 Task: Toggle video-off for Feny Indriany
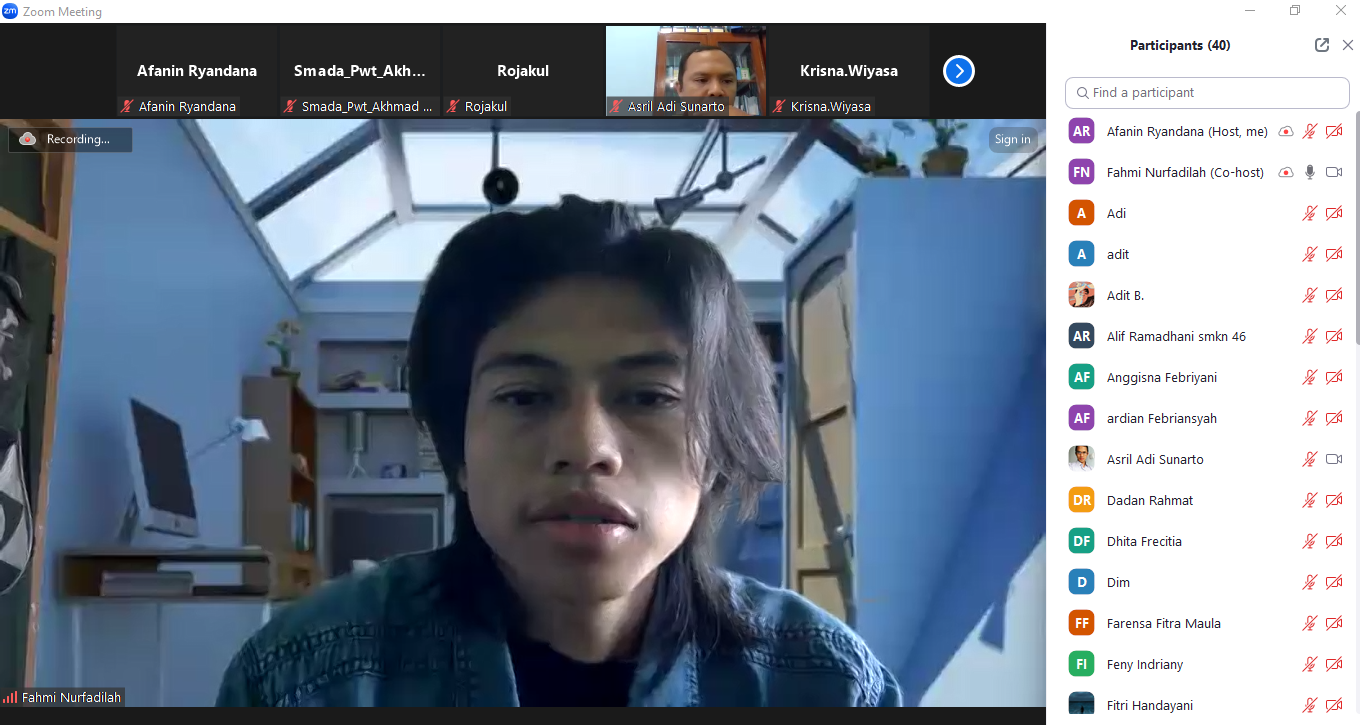[1334, 664]
